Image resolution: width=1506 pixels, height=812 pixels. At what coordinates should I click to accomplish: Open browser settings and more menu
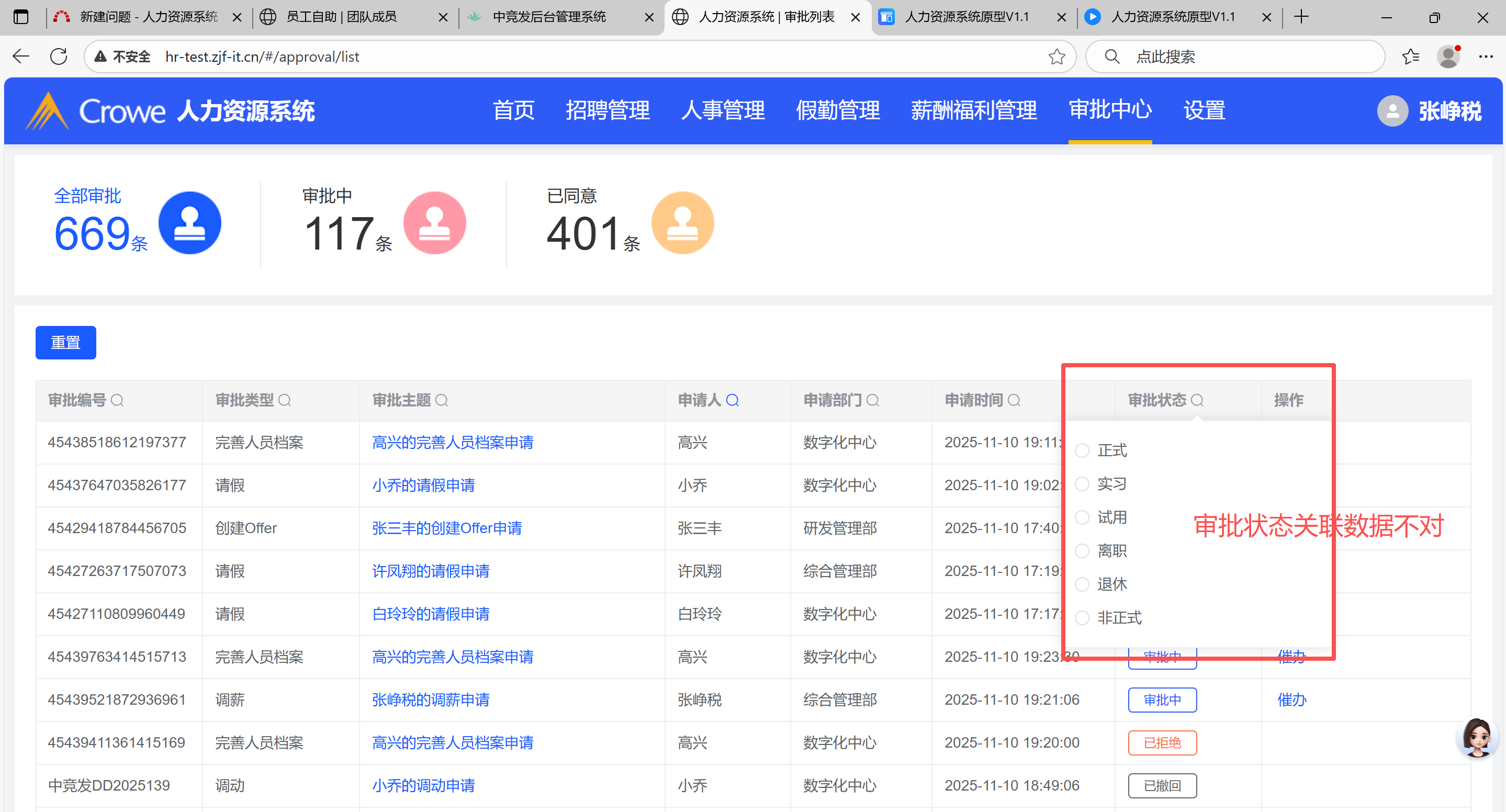coord(1486,57)
